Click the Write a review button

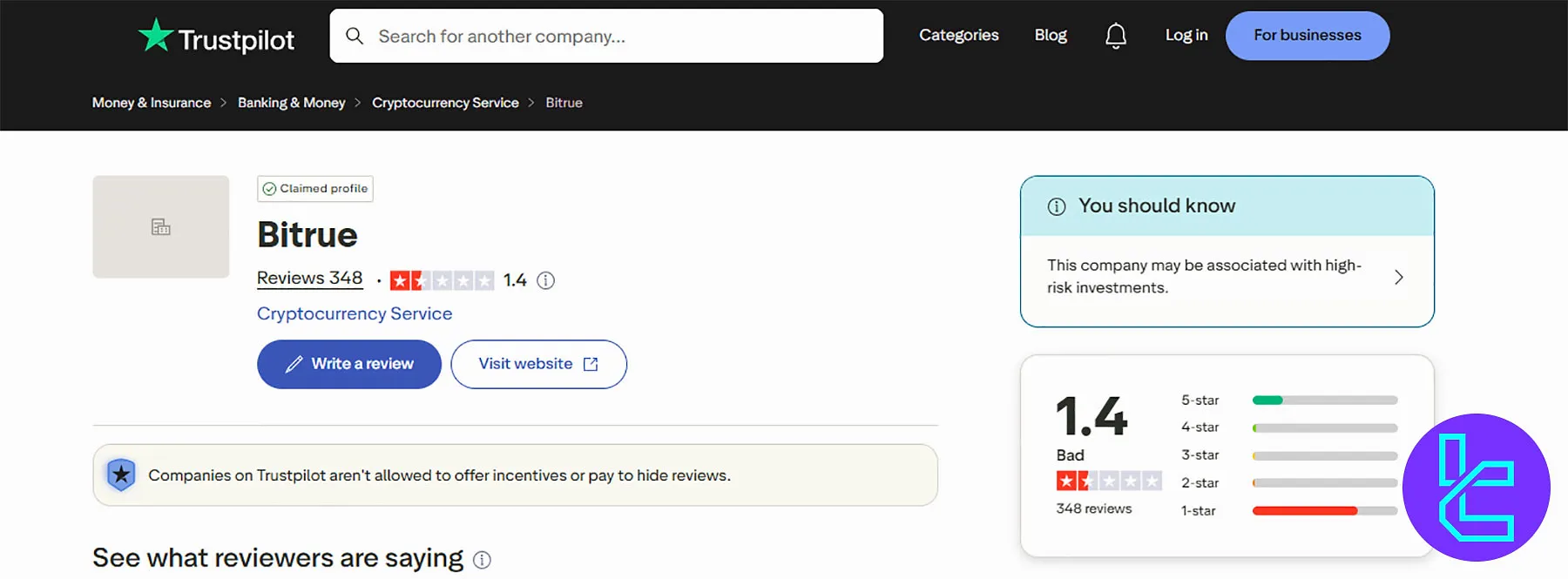(x=349, y=364)
